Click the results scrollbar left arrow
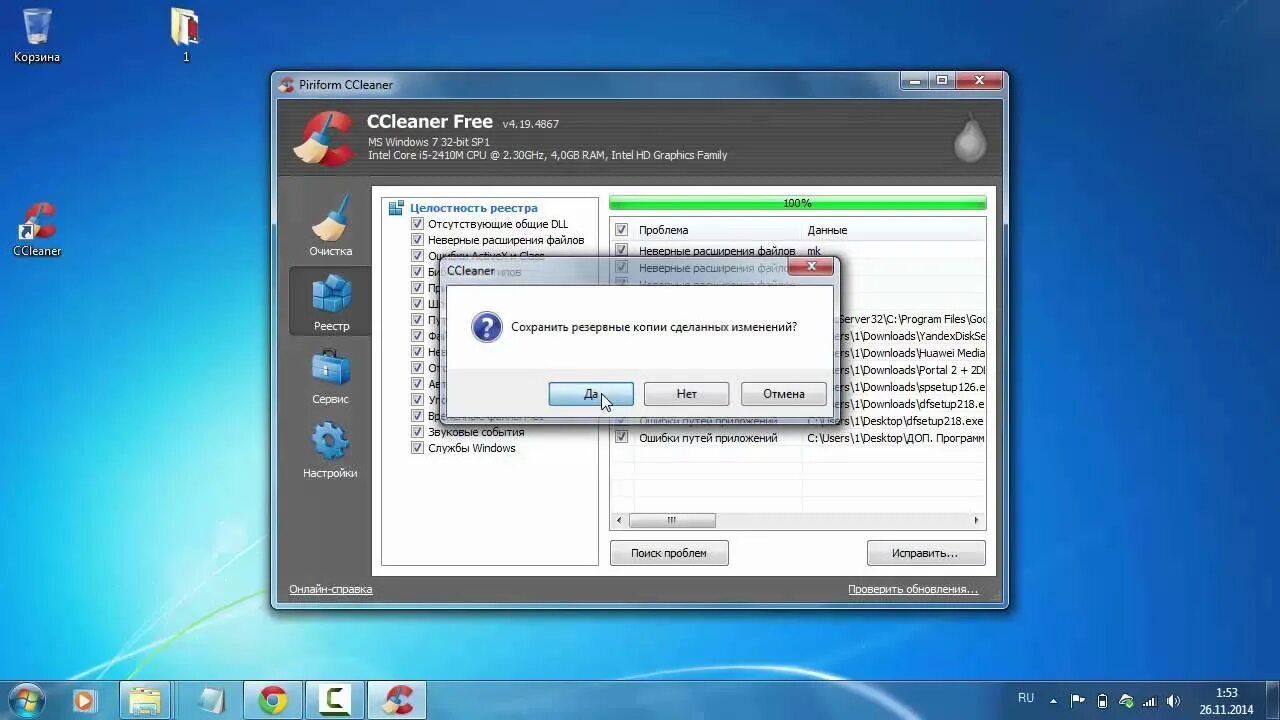 (620, 520)
